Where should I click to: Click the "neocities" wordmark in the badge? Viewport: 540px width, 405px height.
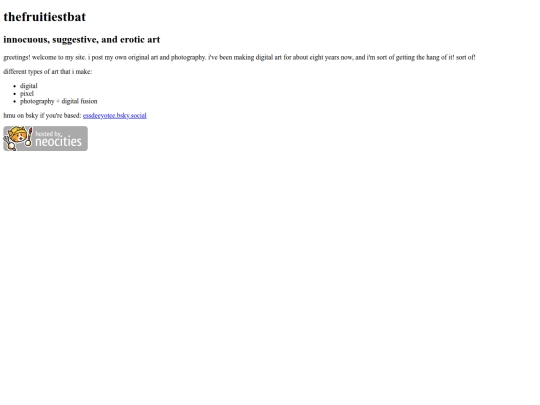[x=59, y=142]
